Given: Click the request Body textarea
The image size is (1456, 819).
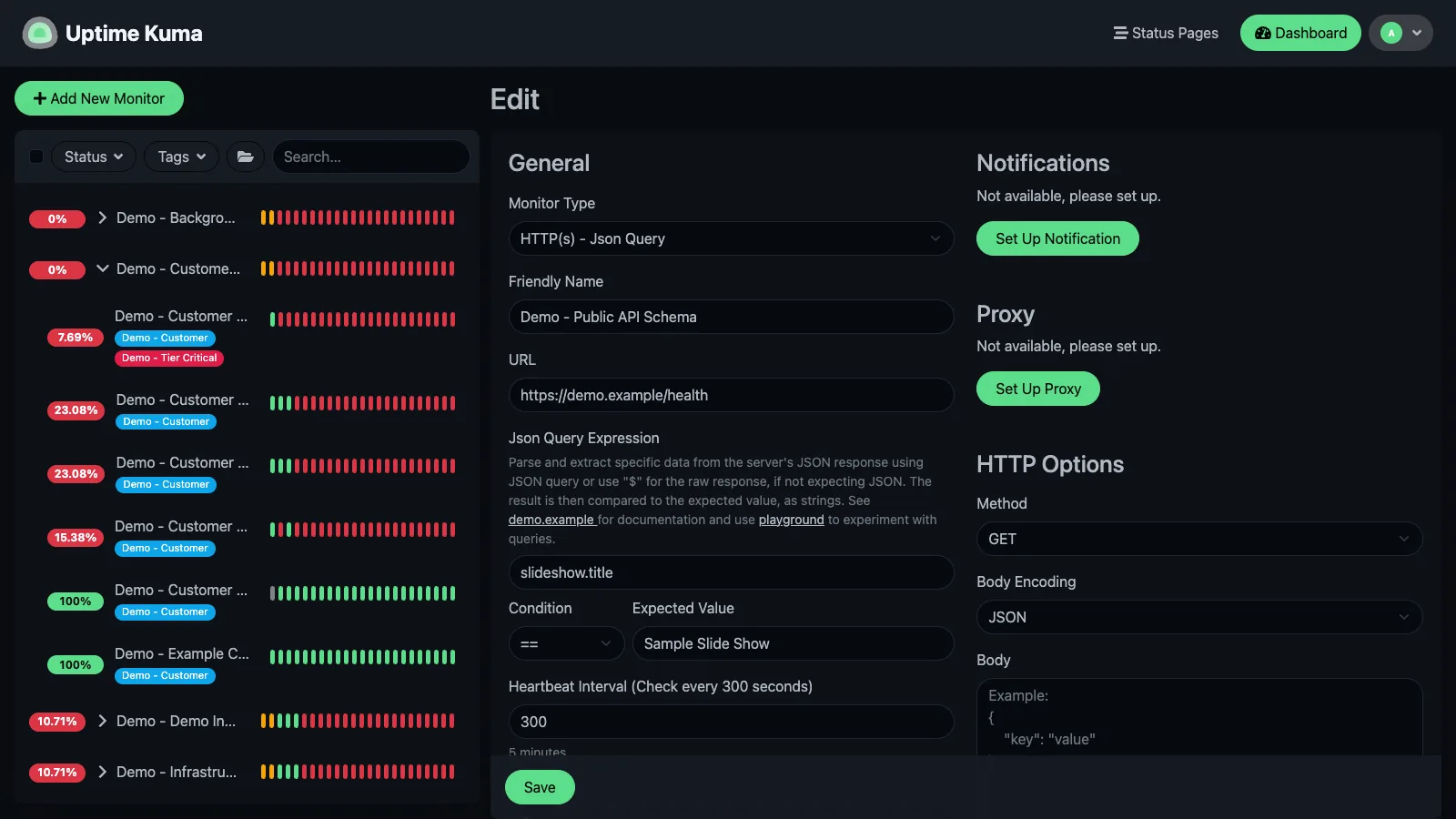Looking at the screenshot, I should coord(1199,717).
